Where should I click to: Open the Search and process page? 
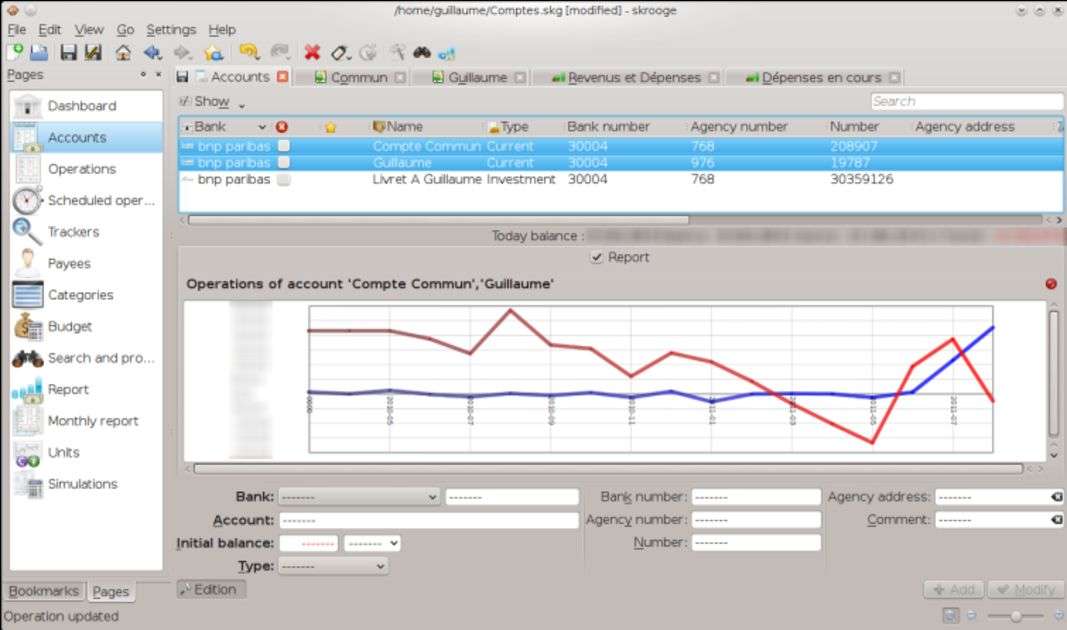(x=86, y=358)
